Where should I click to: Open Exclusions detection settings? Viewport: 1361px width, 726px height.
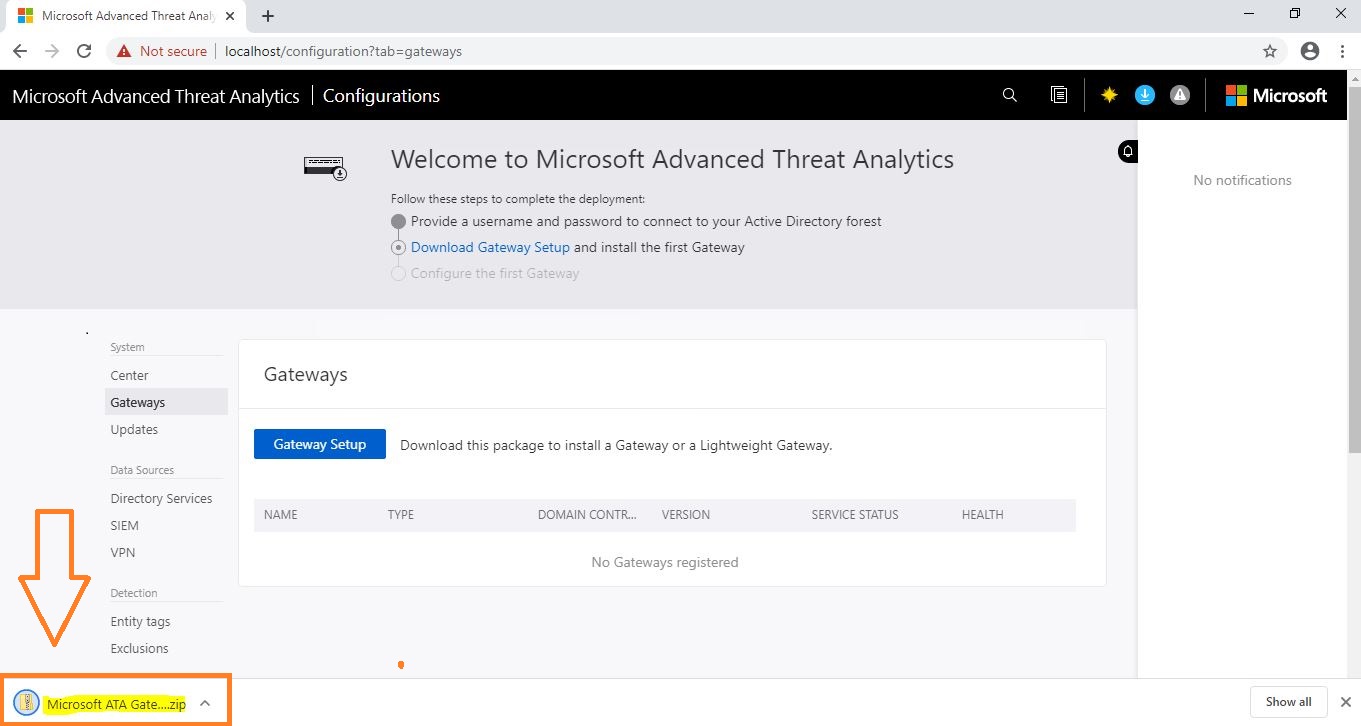point(139,648)
